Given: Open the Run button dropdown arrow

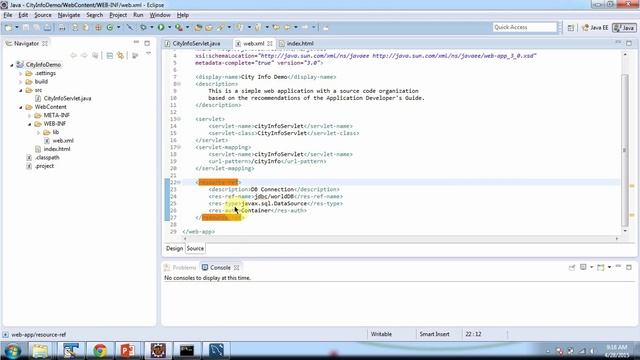Looking at the screenshot, I should click(169, 27).
